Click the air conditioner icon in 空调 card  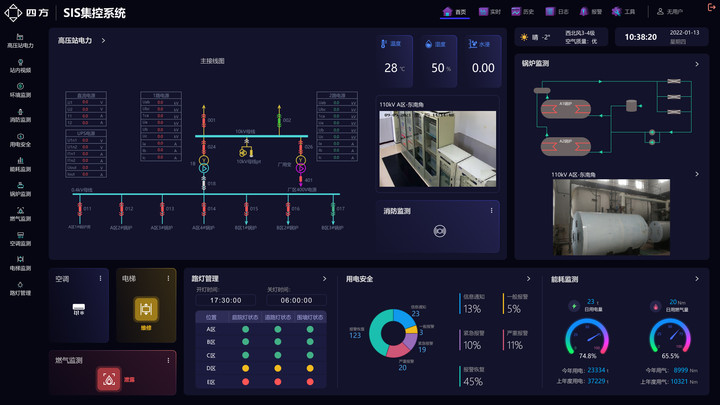click(78, 310)
